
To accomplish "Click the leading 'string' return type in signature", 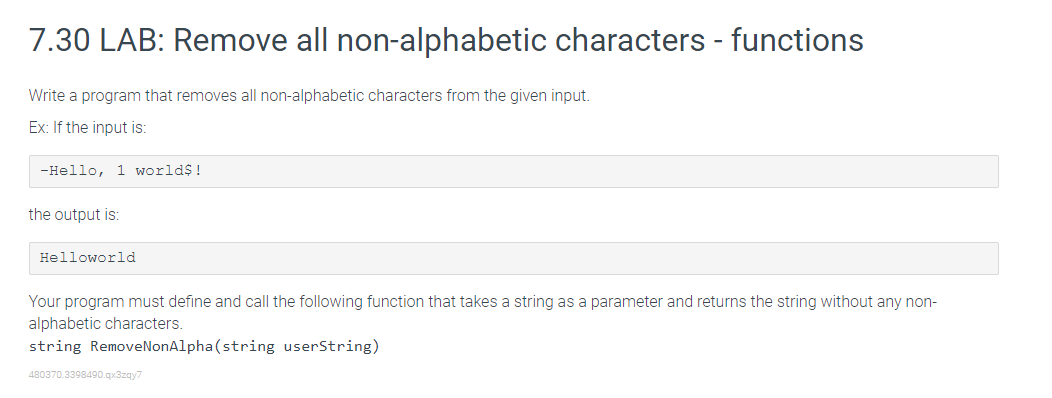I will tap(55, 347).
